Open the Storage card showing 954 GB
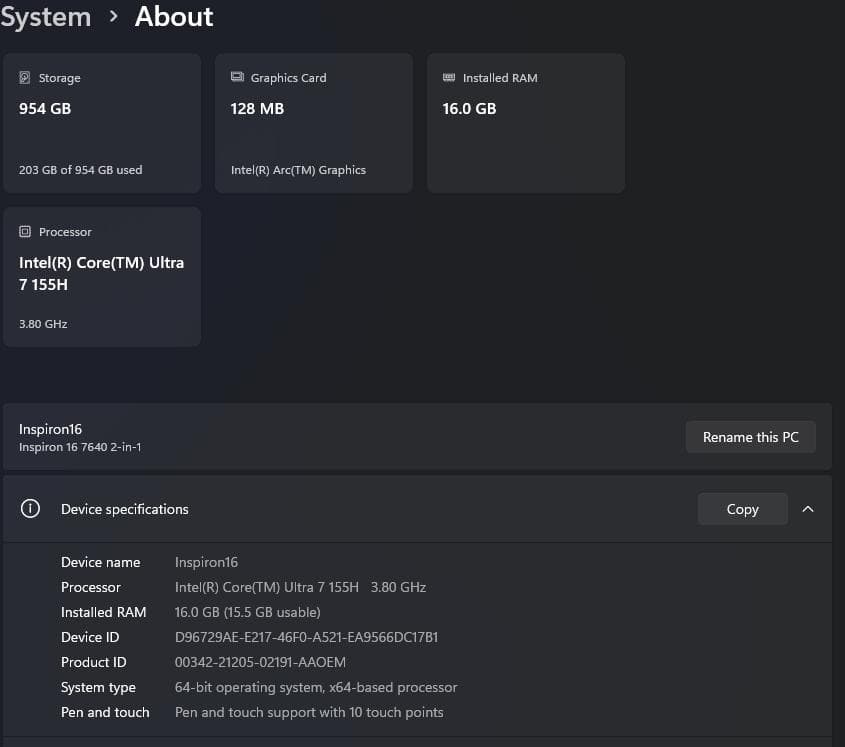The width and height of the screenshot is (845, 747). (102, 123)
